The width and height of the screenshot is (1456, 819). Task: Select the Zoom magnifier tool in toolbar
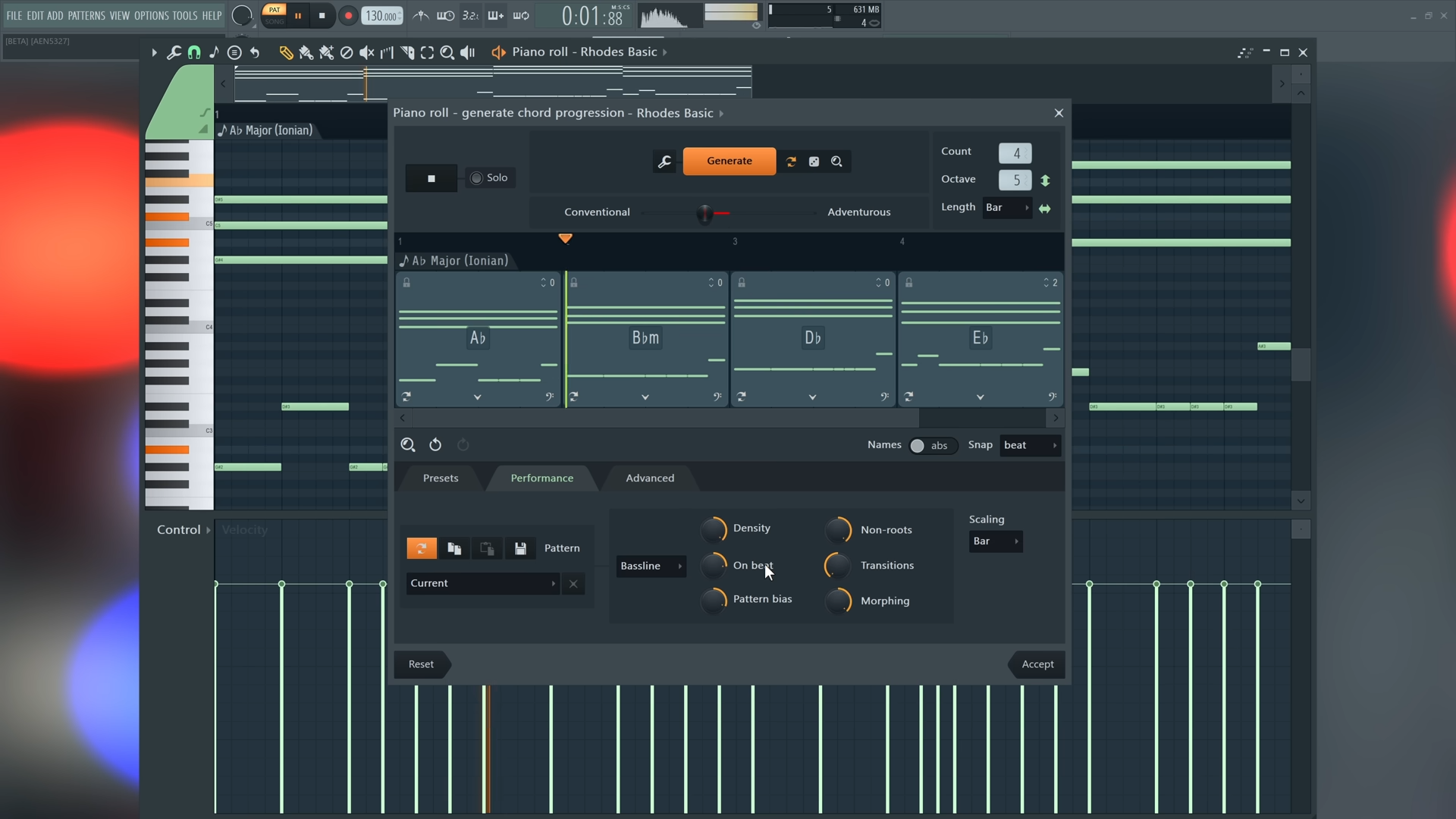click(x=447, y=52)
